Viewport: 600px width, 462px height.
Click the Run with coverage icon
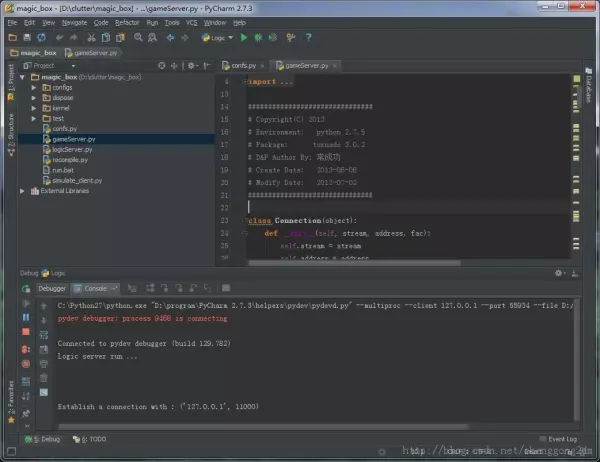coord(273,38)
